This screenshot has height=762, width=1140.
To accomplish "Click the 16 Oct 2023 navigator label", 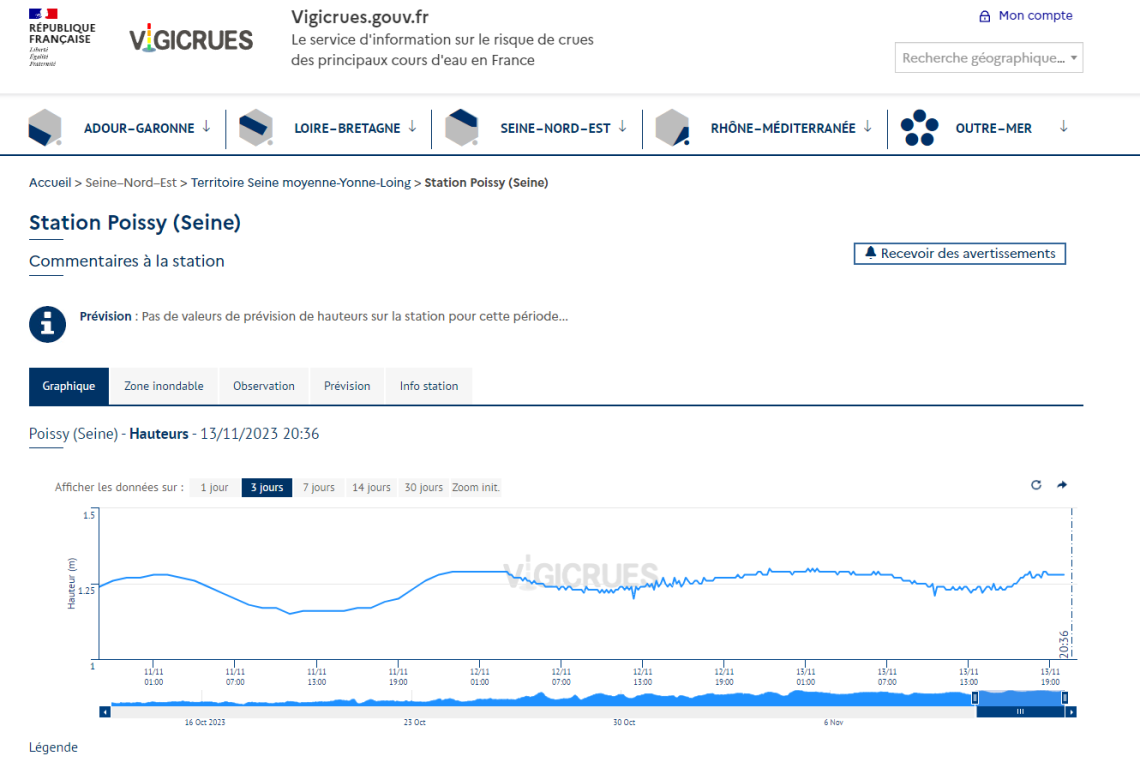I will click(x=205, y=723).
